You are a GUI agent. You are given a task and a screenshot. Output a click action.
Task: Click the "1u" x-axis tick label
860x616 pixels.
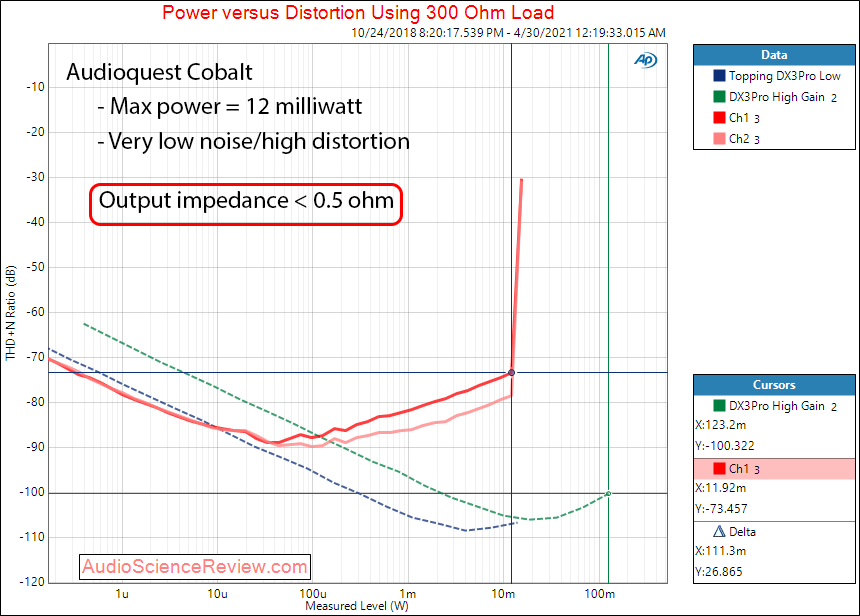click(122, 594)
